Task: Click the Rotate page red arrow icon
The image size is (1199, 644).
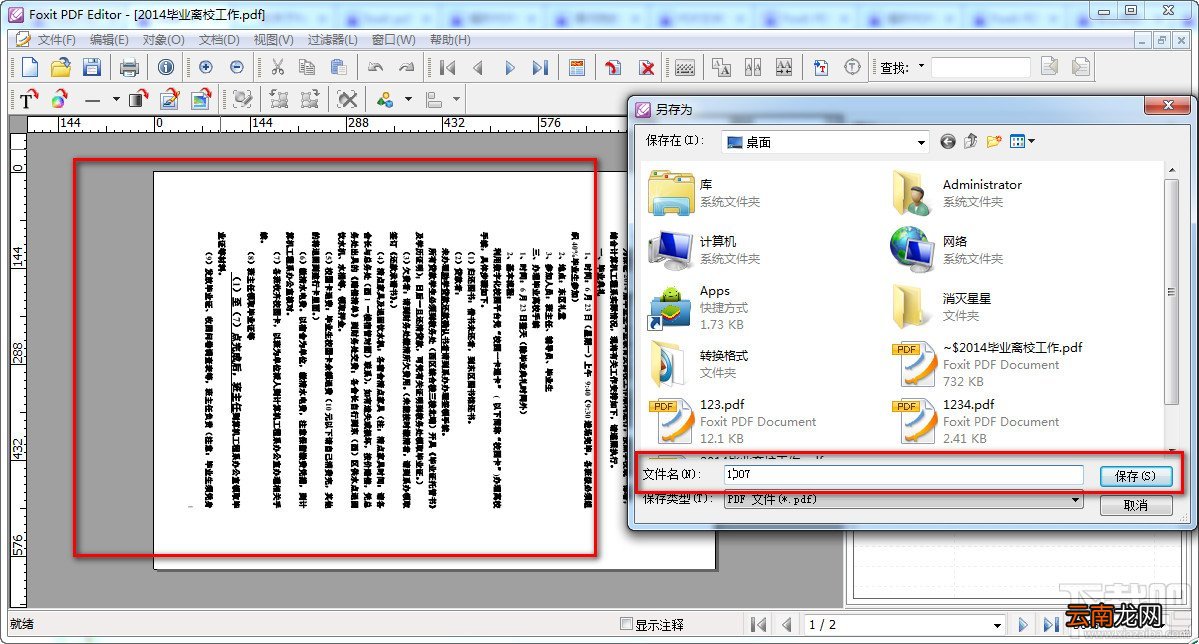Action: pos(612,68)
